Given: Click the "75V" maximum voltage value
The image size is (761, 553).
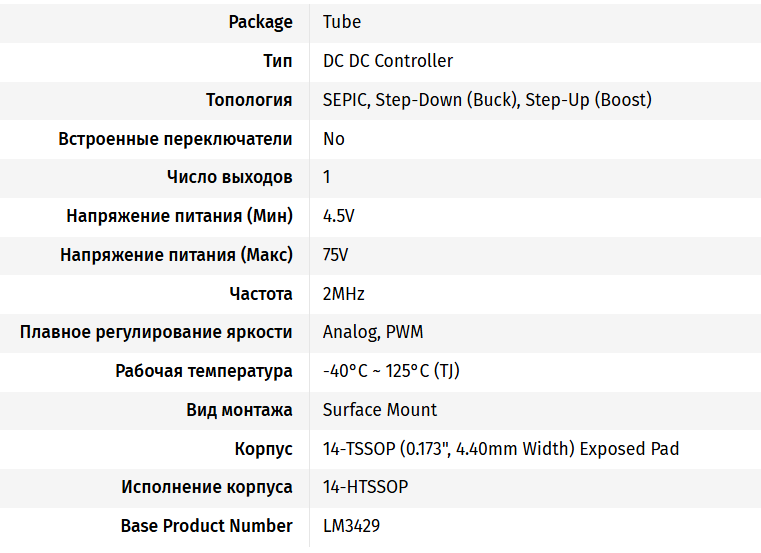Looking at the screenshot, I should click(x=336, y=255).
